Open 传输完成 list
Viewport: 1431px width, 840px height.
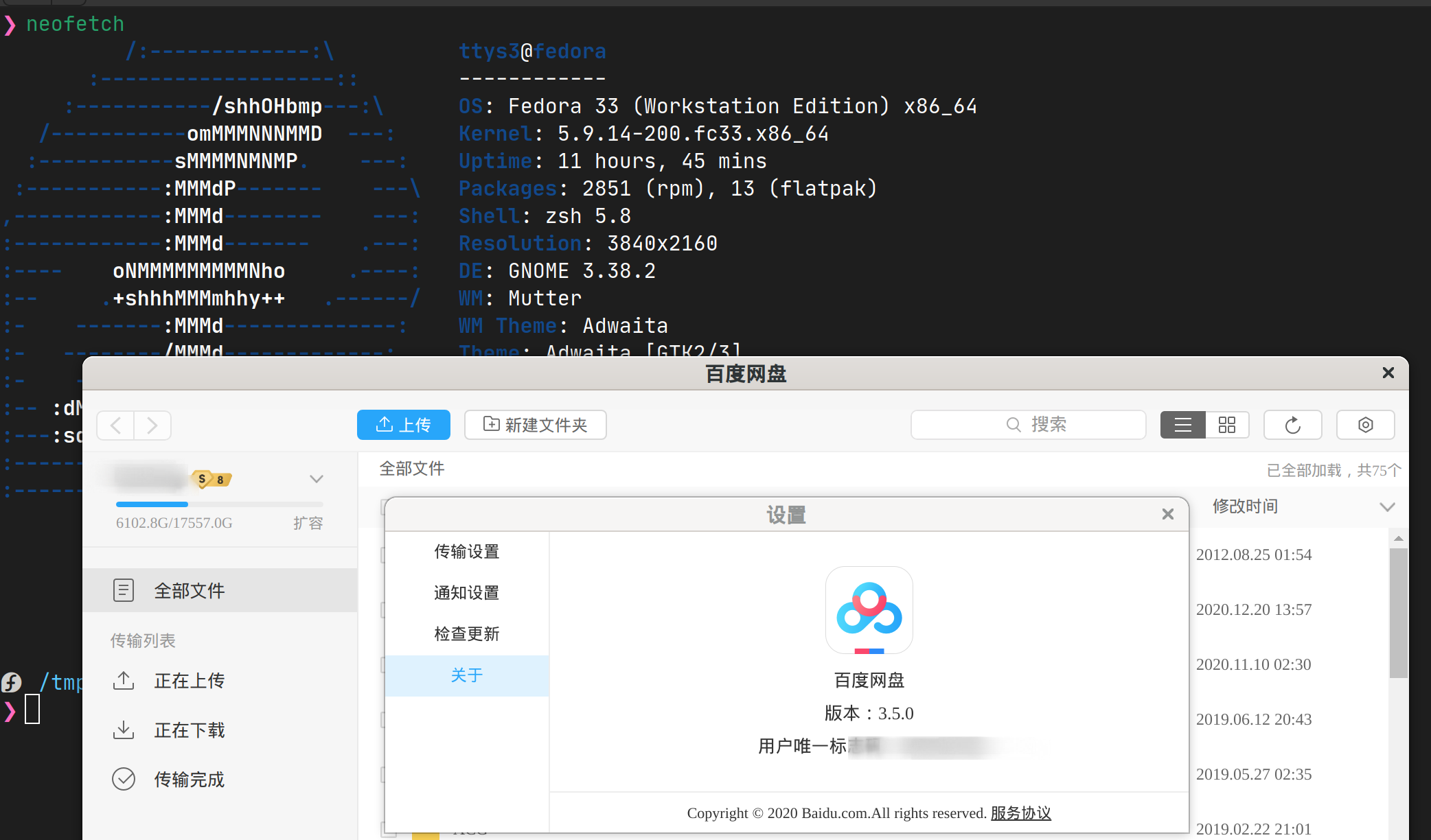coord(190,780)
